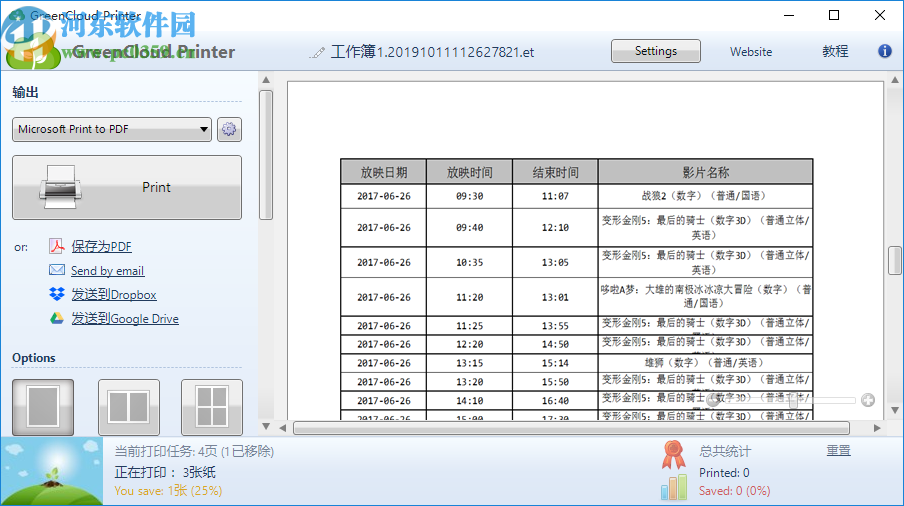
Task: Click the 正在打印: 3张纸 text
Action: 165,473
